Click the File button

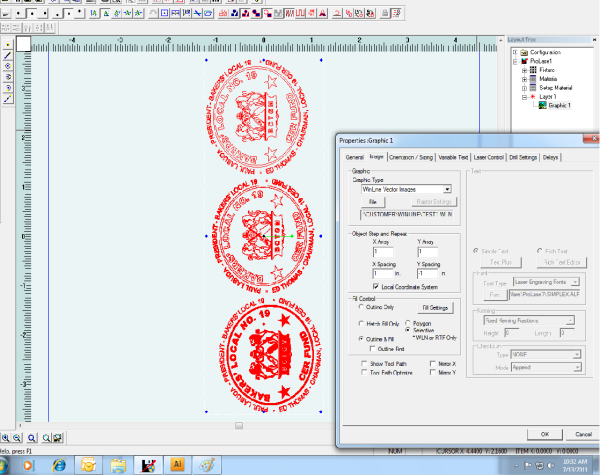click(x=372, y=202)
